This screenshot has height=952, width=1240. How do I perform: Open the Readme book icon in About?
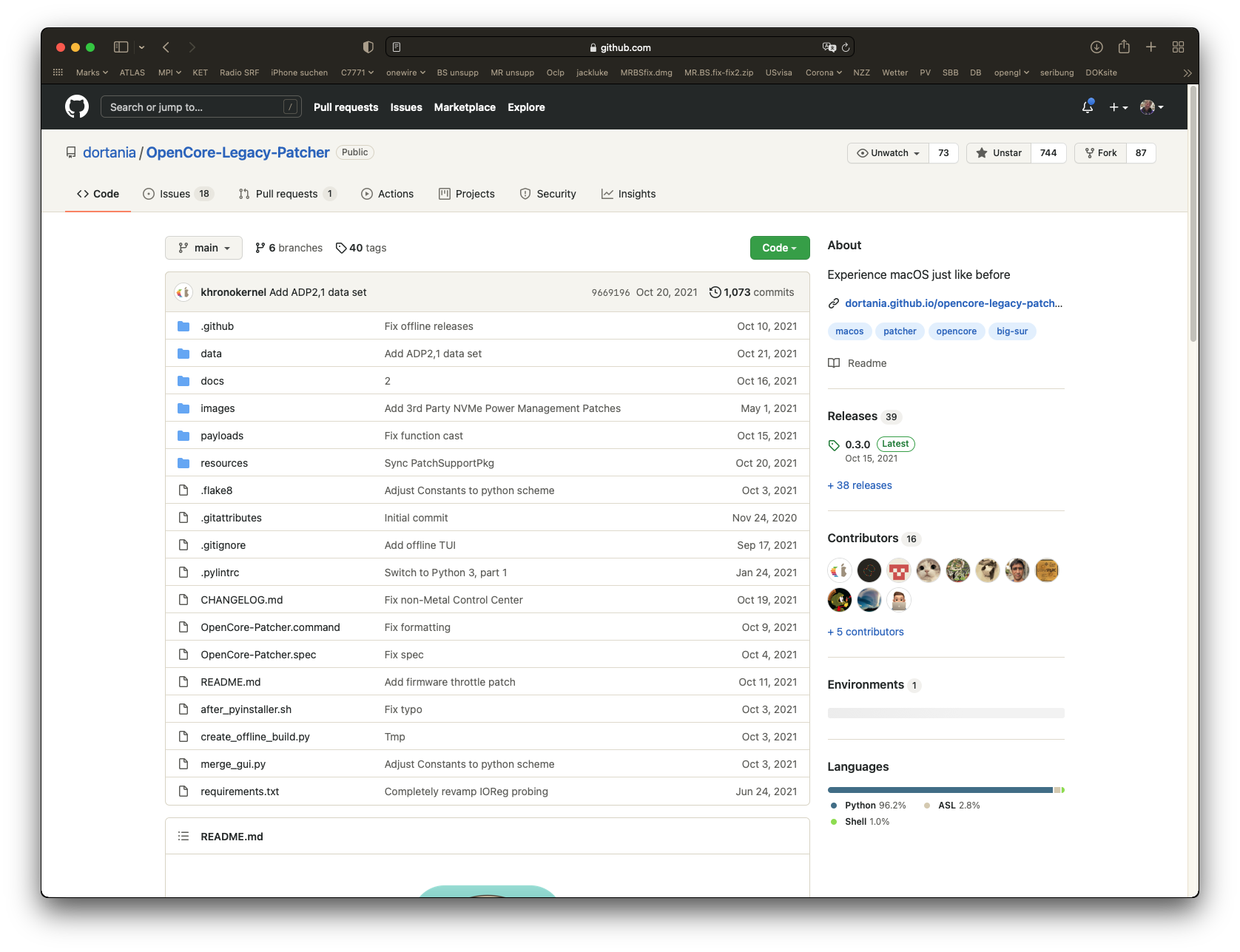point(834,363)
